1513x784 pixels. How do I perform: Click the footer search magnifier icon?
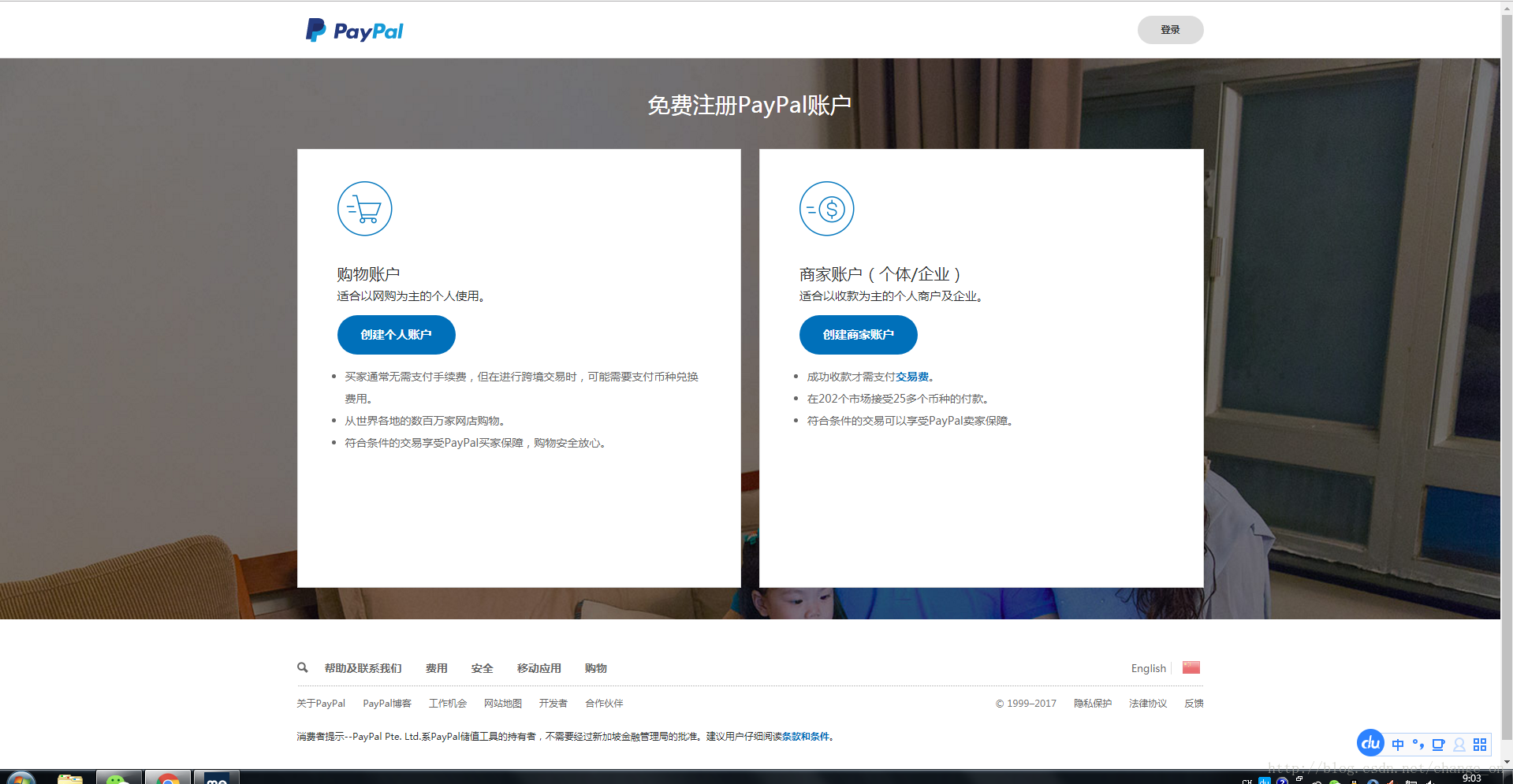[302, 667]
